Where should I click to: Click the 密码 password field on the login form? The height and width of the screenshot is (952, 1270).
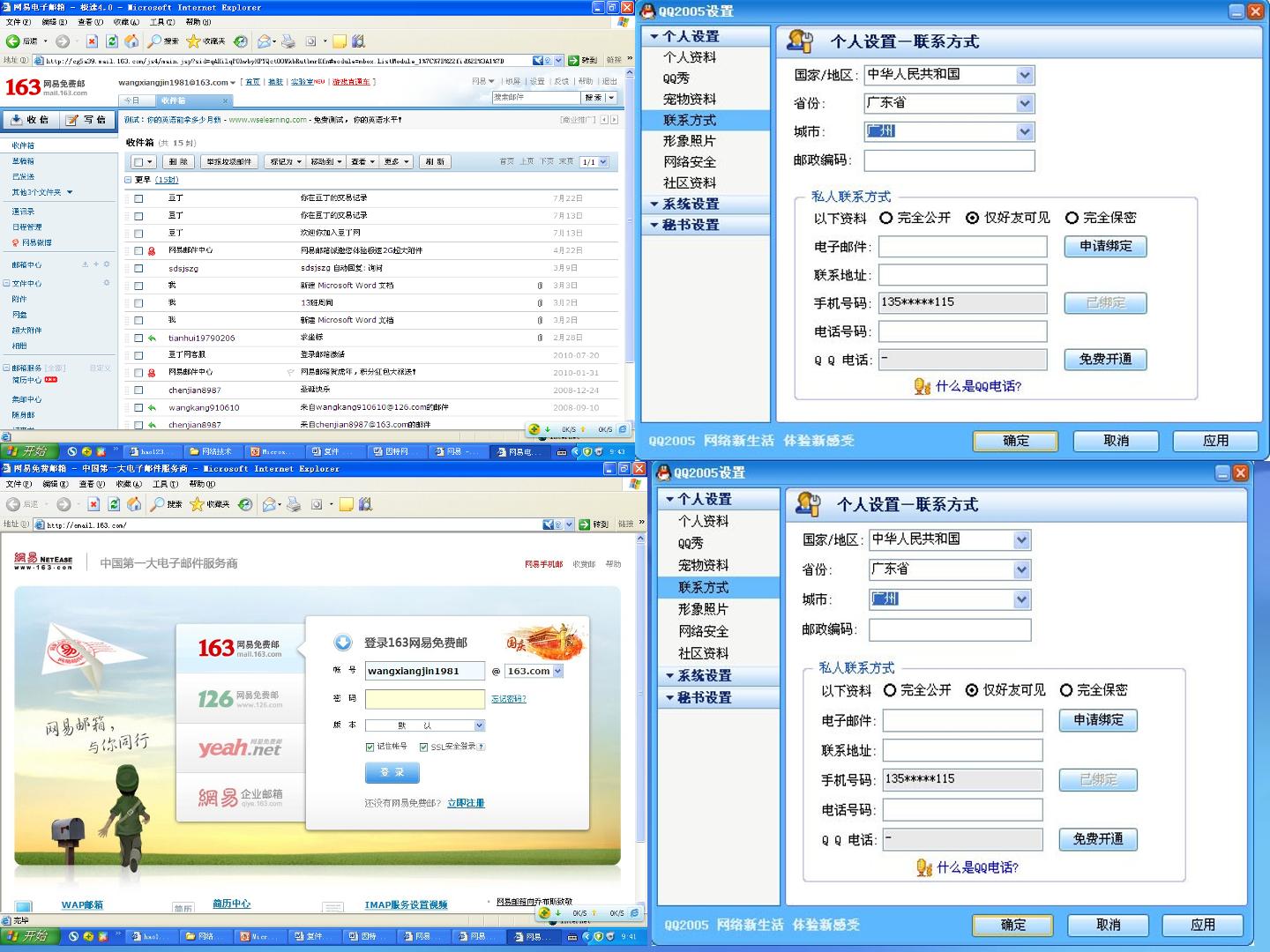[x=425, y=699]
